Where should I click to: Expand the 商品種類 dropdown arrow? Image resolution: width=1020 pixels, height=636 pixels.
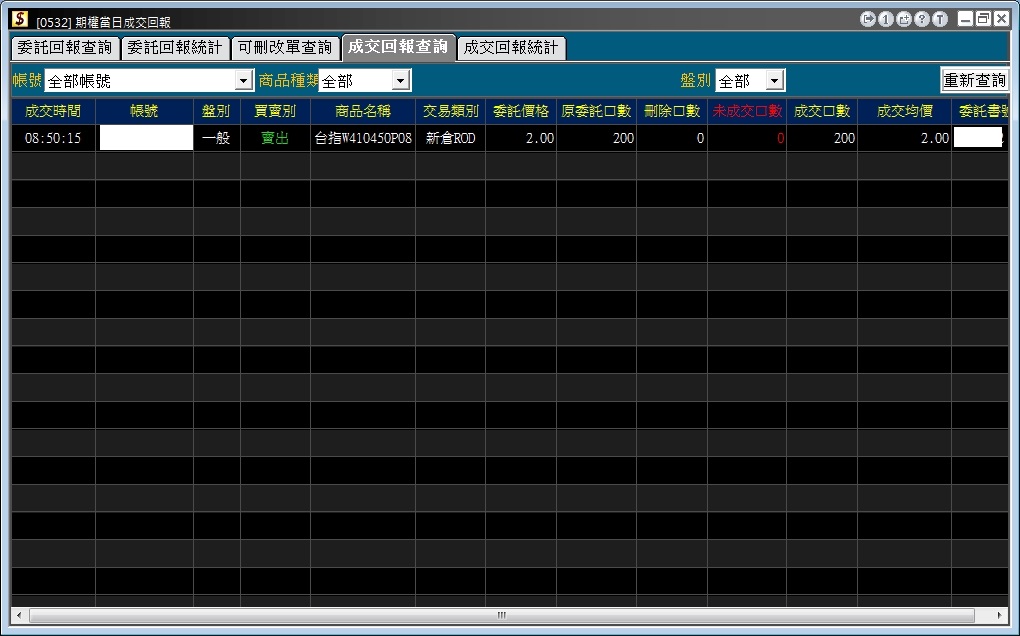(x=401, y=81)
